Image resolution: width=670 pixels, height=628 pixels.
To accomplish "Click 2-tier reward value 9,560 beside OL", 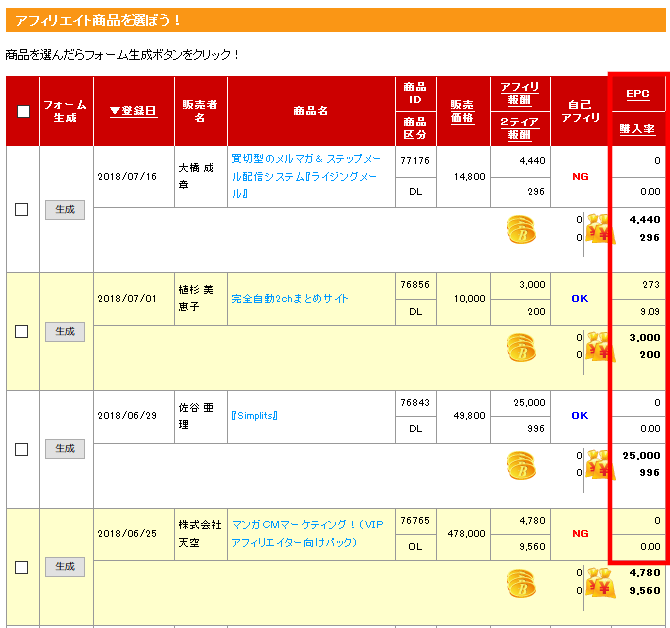I will 532,546.
